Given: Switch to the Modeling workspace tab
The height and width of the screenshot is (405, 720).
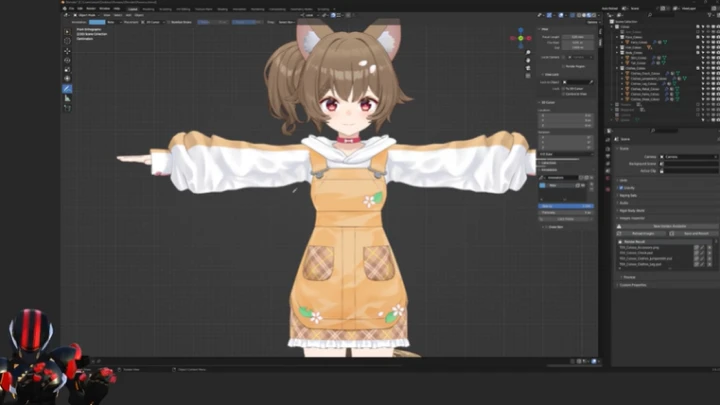Looking at the screenshot, I should (148, 9).
